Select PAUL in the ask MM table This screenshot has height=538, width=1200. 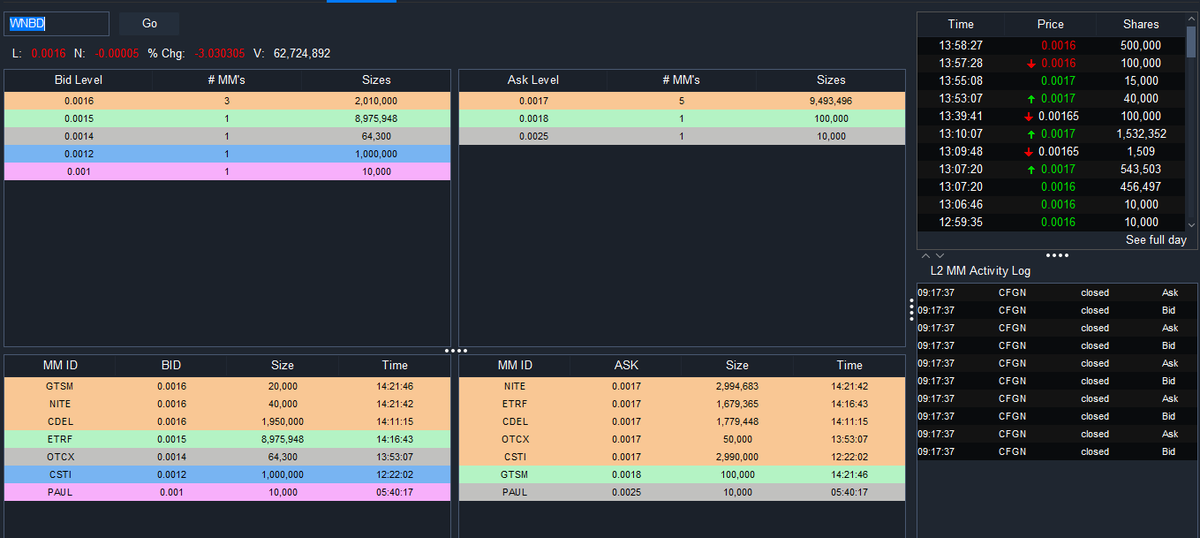tap(682, 492)
